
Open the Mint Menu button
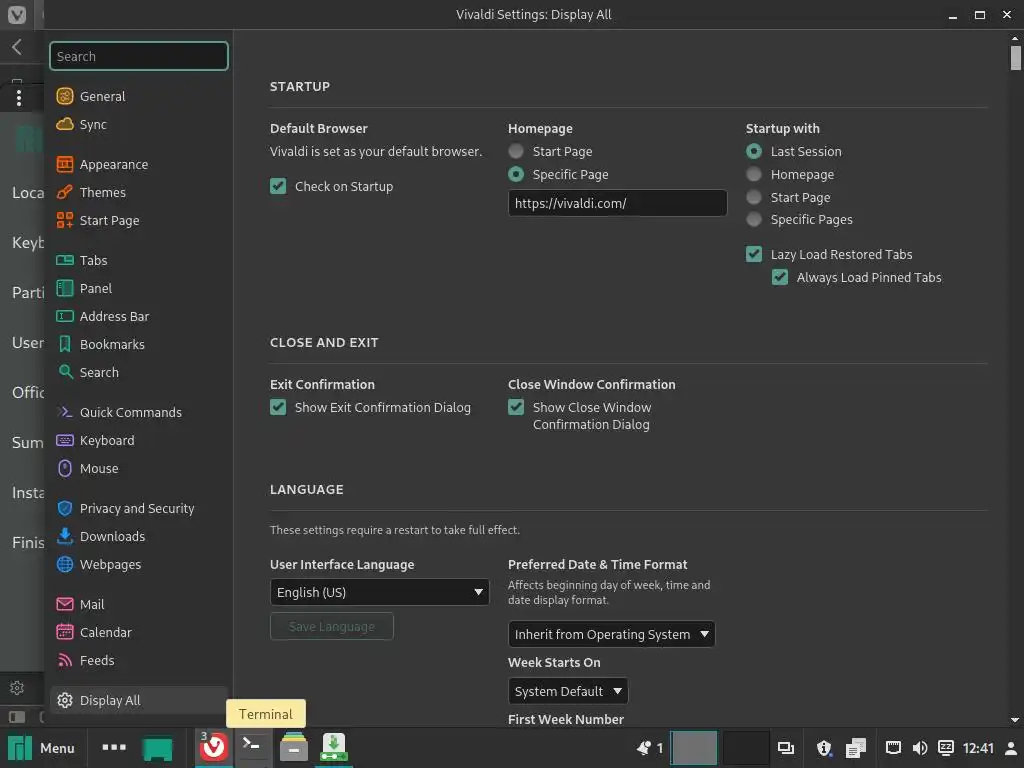(x=42, y=748)
